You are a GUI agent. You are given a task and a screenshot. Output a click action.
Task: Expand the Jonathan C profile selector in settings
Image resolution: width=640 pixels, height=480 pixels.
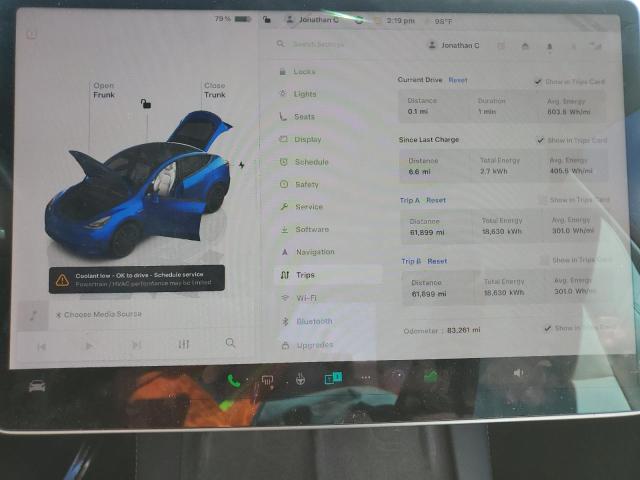(x=454, y=45)
